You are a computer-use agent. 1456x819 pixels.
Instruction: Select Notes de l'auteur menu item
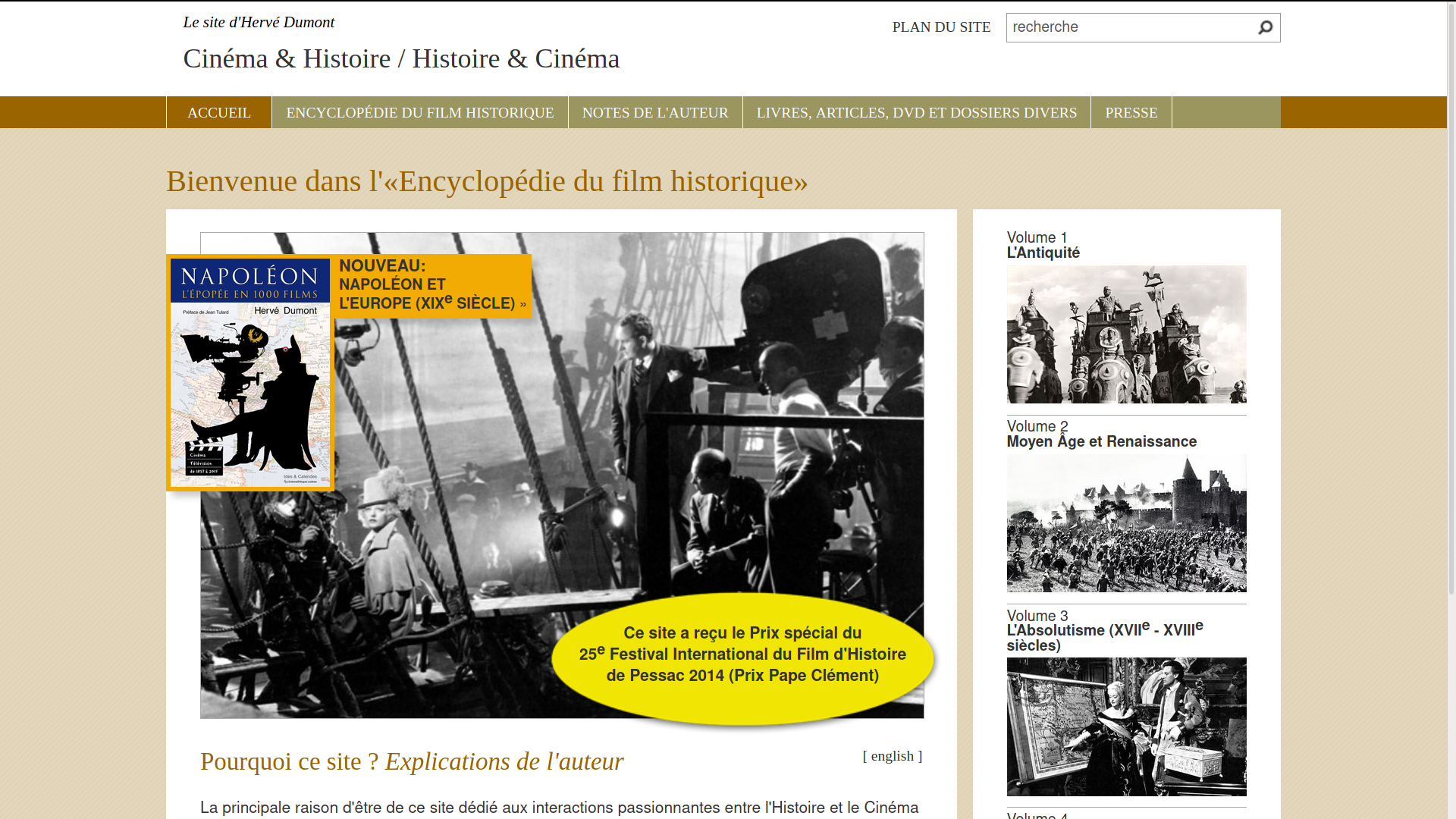pos(655,113)
